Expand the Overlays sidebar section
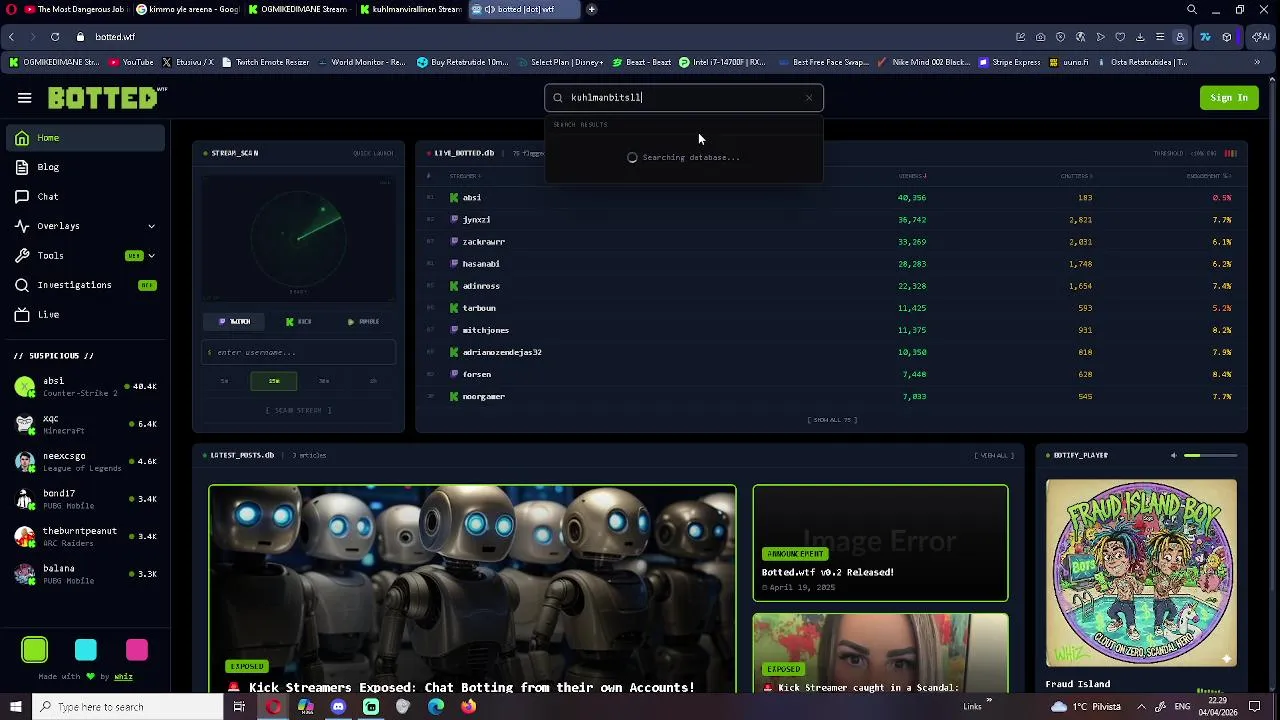The image size is (1280, 720). tap(85, 226)
